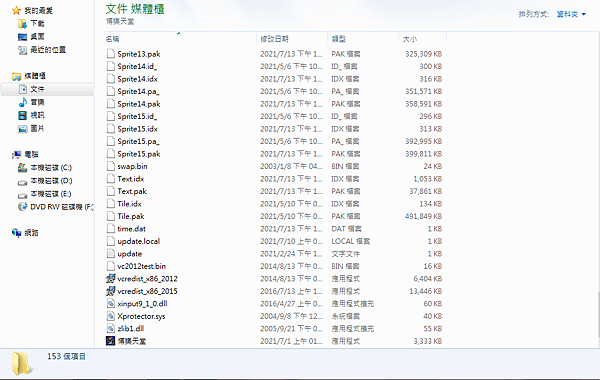Click the Favorites star icon in sidebar
Image resolution: width=600 pixels, height=380 pixels.
coord(16,10)
